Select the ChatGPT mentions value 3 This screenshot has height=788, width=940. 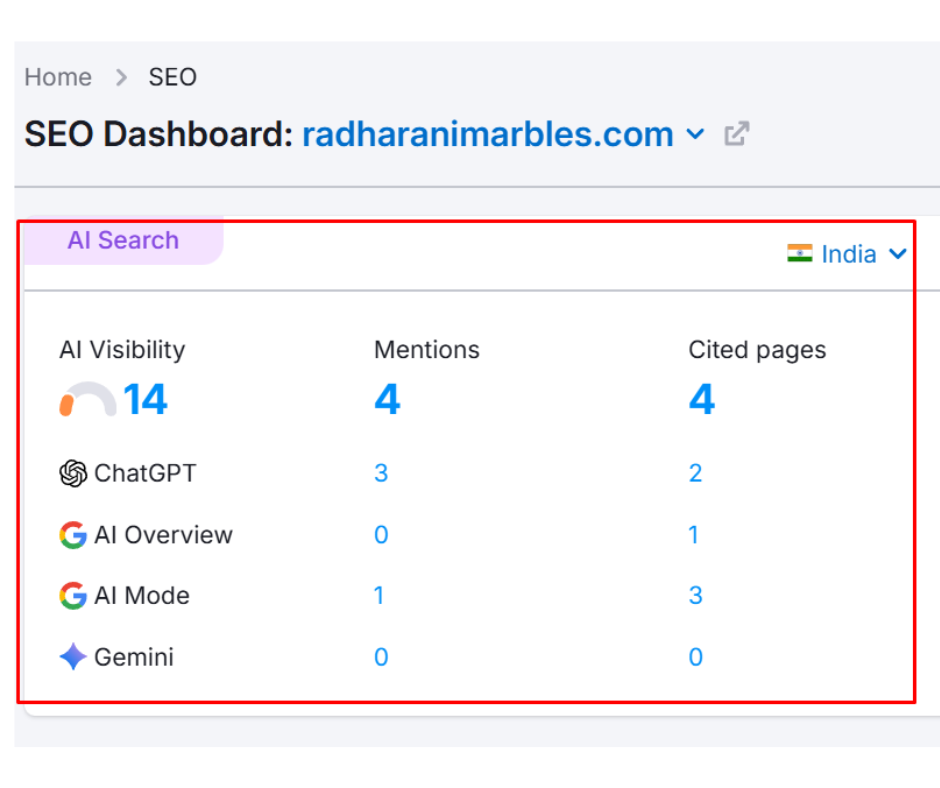click(x=381, y=472)
